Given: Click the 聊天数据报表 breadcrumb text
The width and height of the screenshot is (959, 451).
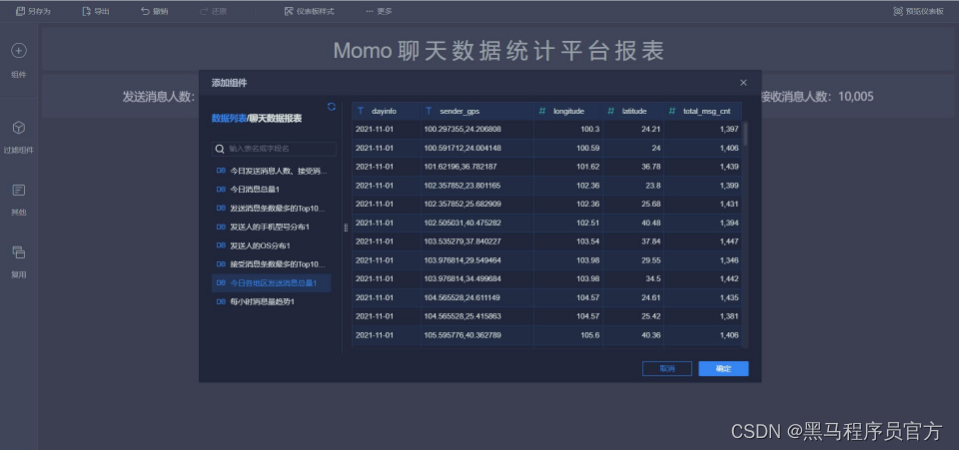Looking at the screenshot, I should pos(275,119).
